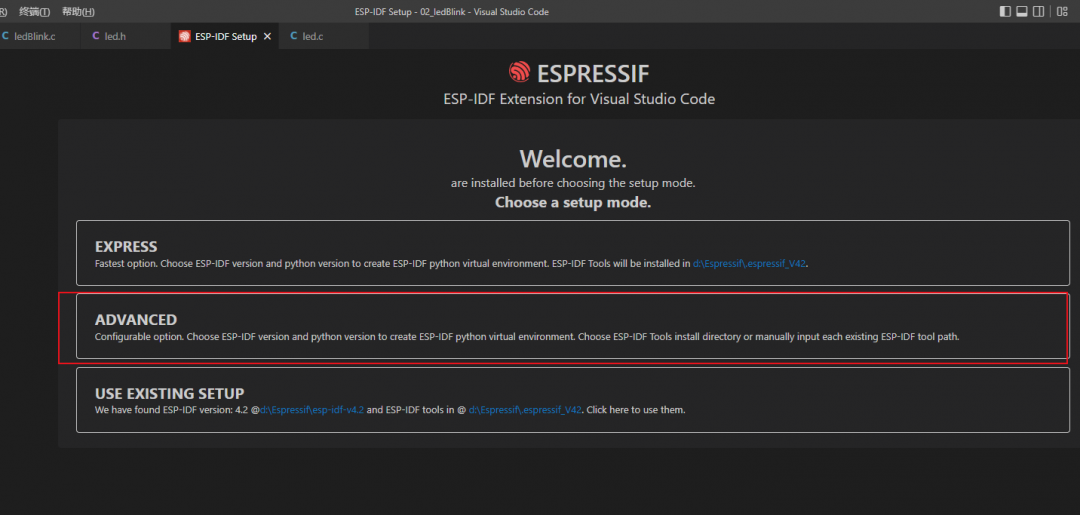Click the C file icon on led.c tab
The width and height of the screenshot is (1080, 515).
pyautogui.click(x=294, y=36)
